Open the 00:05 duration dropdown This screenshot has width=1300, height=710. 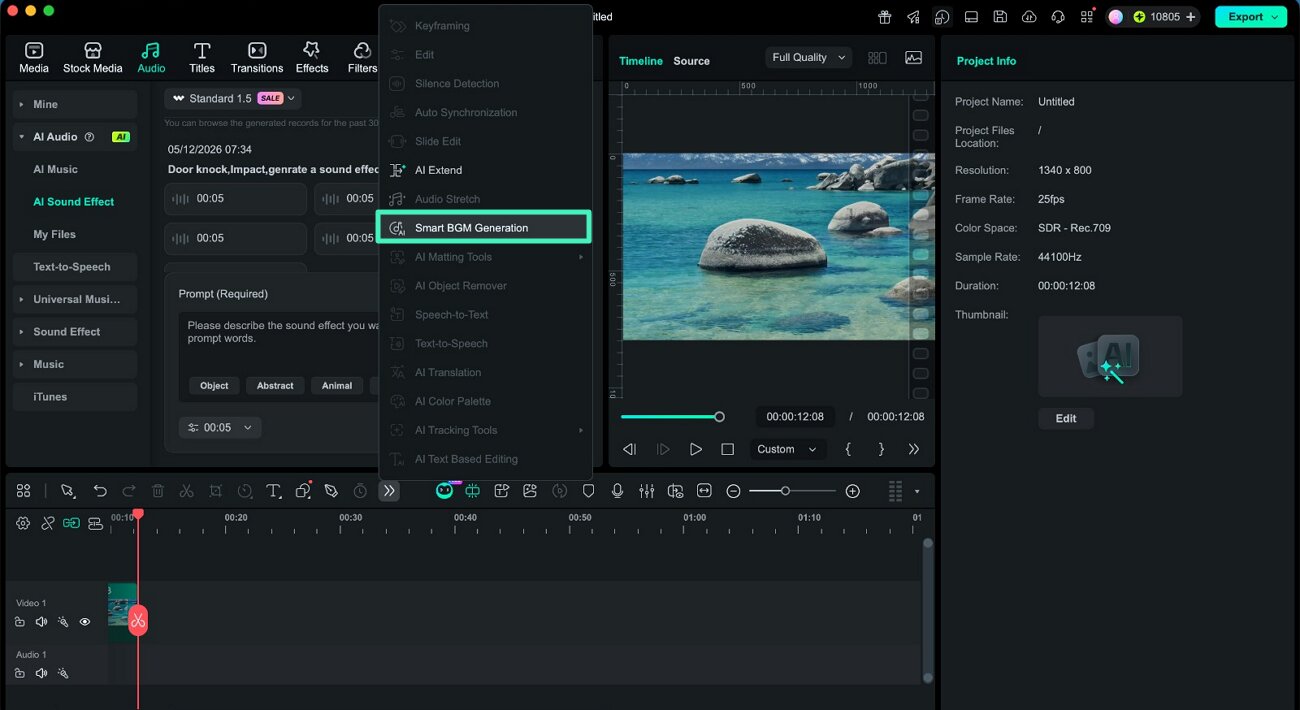click(220, 427)
